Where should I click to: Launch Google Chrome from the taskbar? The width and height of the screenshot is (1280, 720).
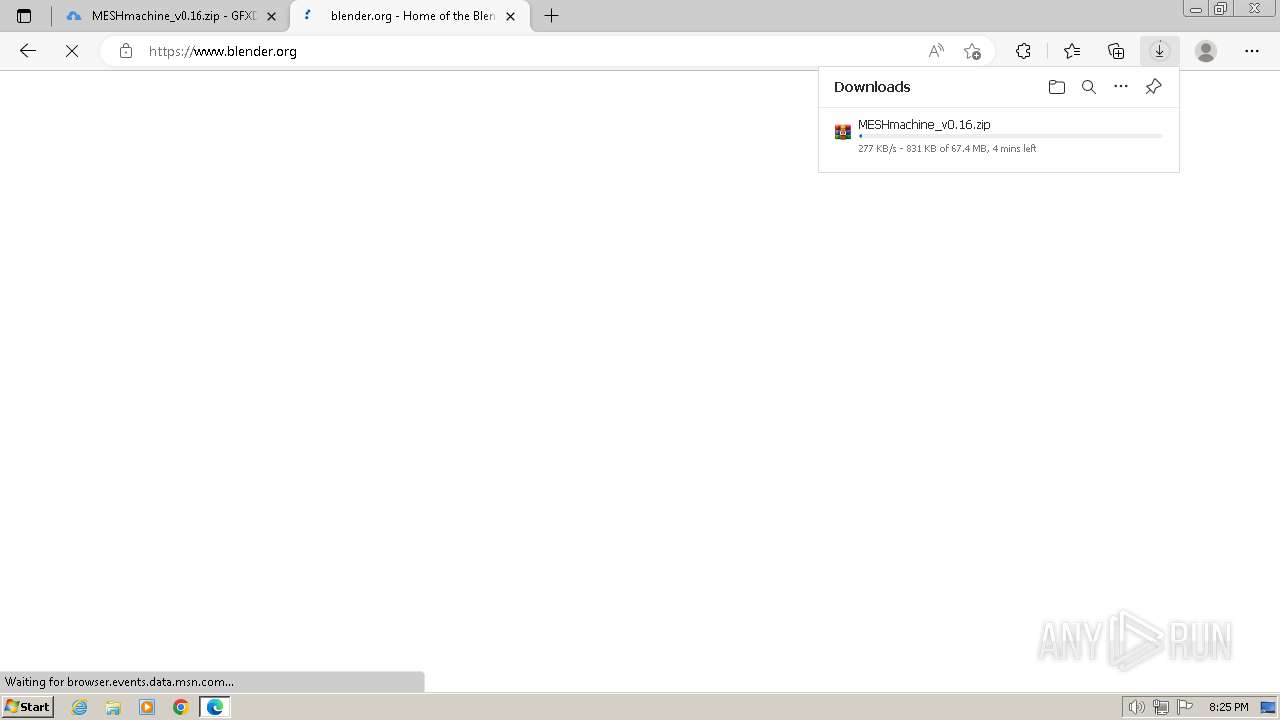[181, 707]
